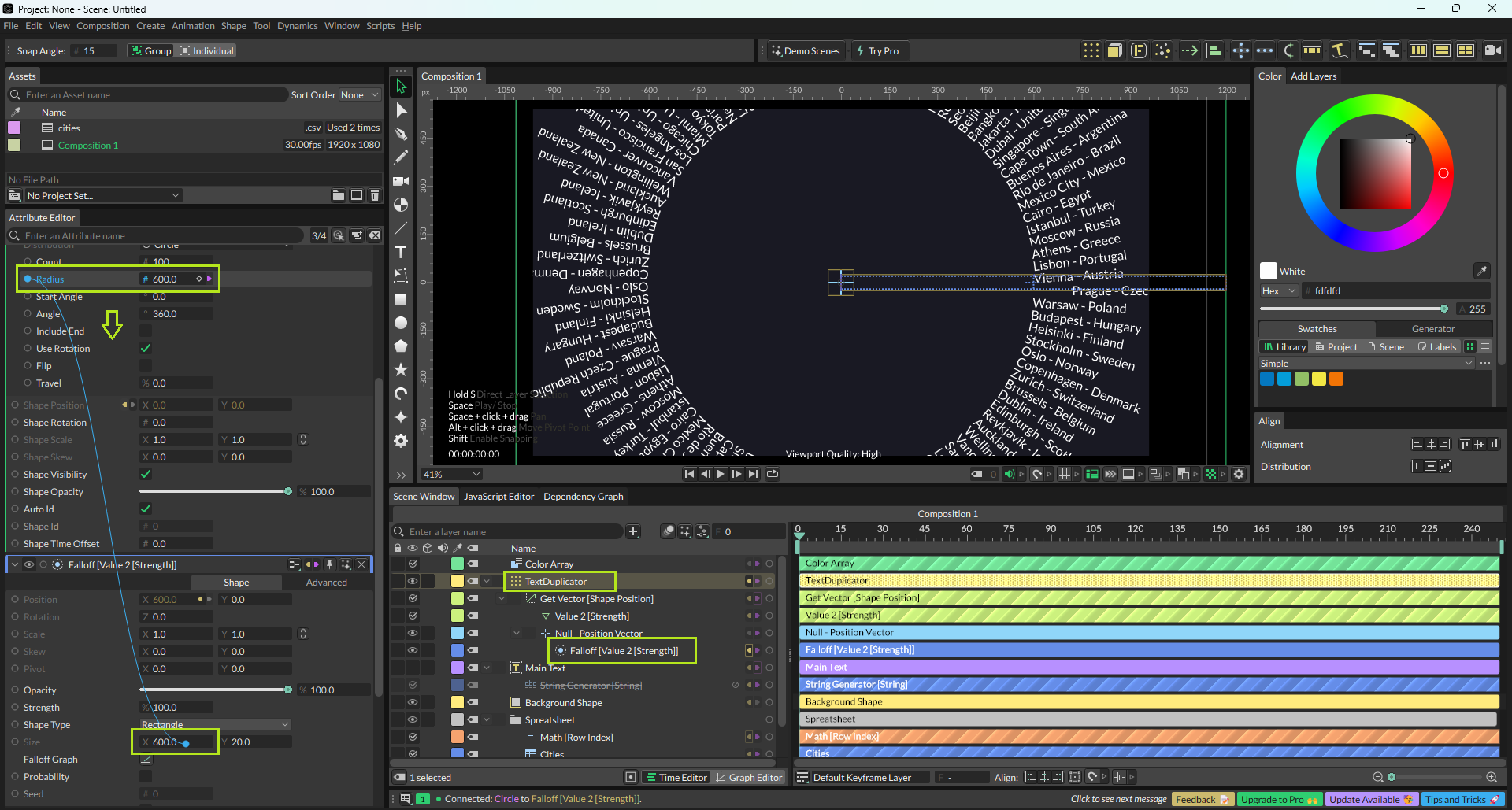Enable the Include End checkbox
The image size is (1512, 810).
click(x=146, y=331)
